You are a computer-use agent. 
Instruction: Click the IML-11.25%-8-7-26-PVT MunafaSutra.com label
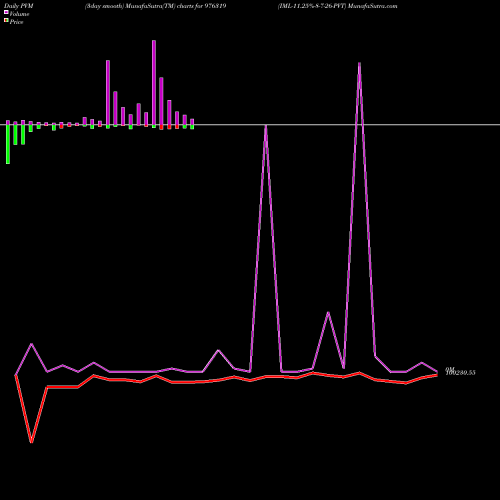point(337,6)
